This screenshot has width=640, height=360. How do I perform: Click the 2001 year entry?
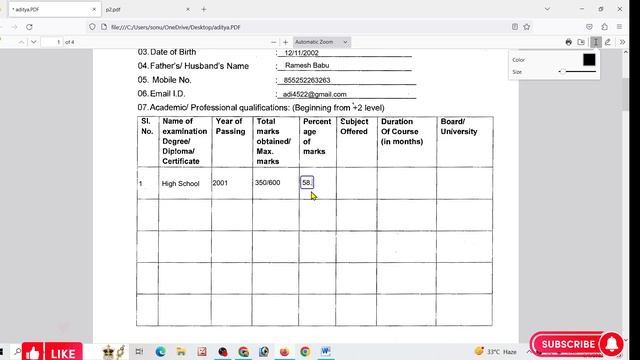point(220,183)
